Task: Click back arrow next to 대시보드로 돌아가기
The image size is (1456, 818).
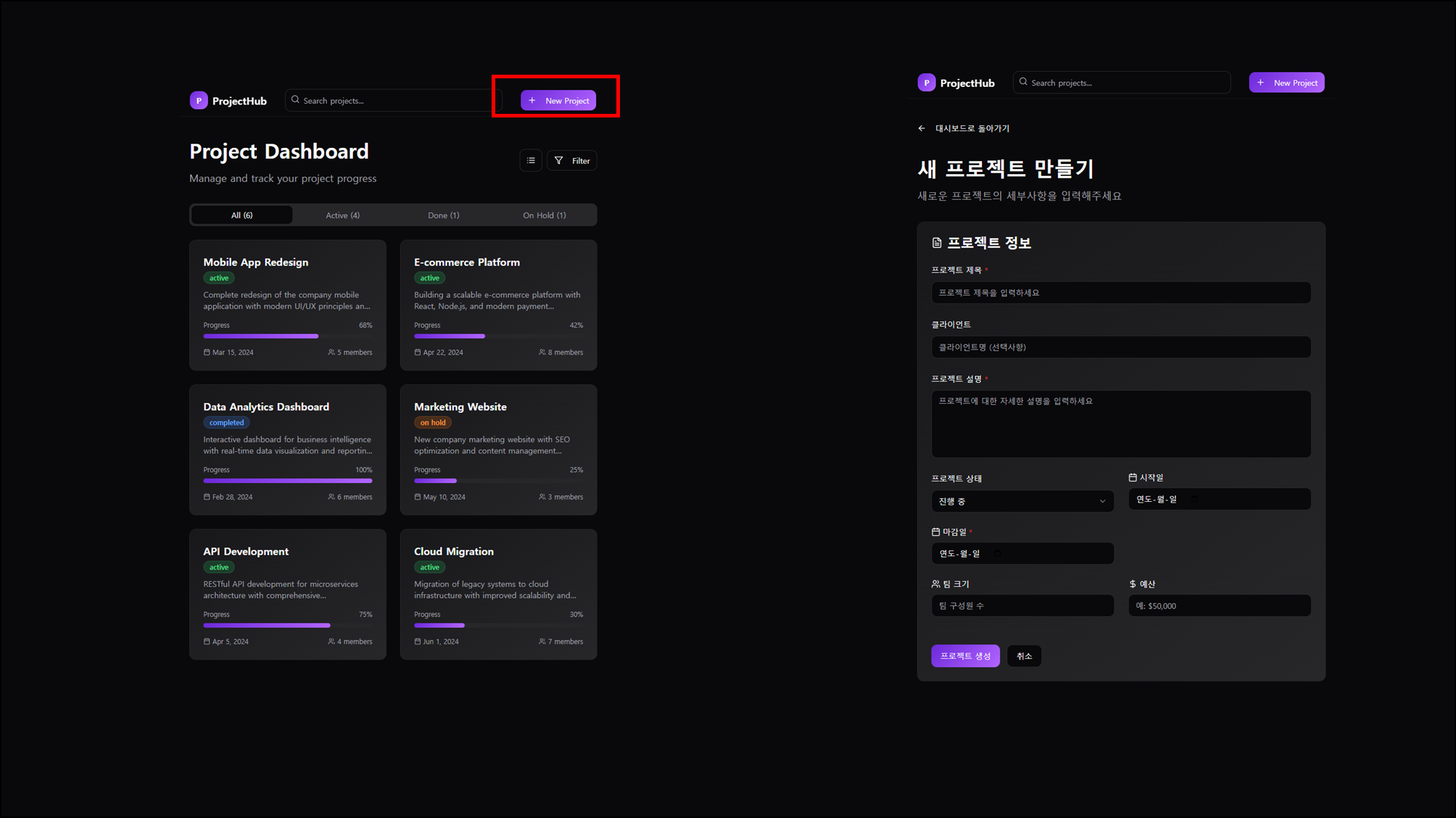Action: point(922,128)
